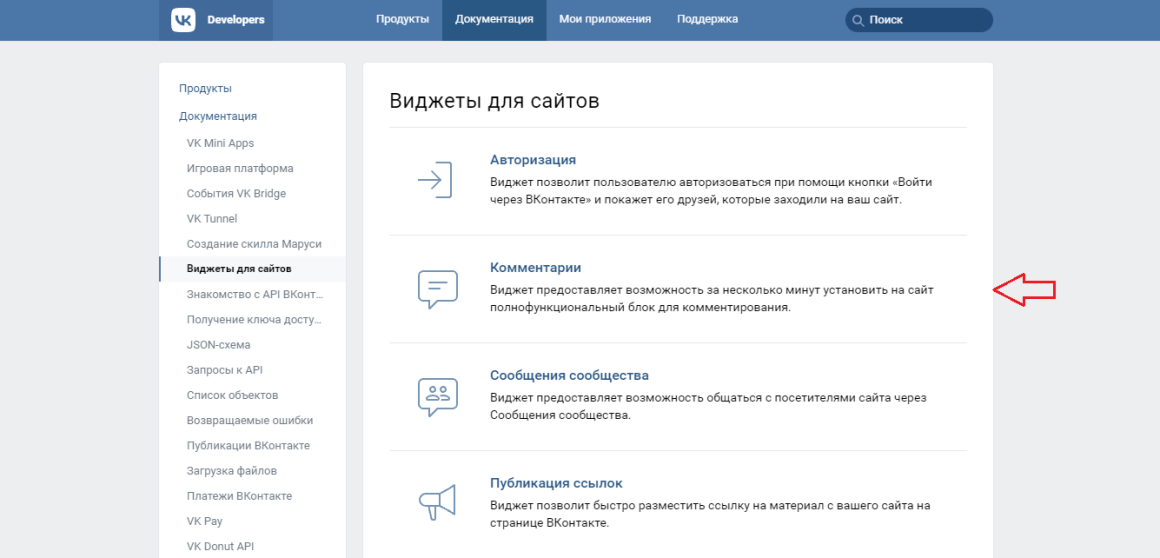The image size is (1160, 558).
Task: Open the Авторизация widget link
Action: 533,160
